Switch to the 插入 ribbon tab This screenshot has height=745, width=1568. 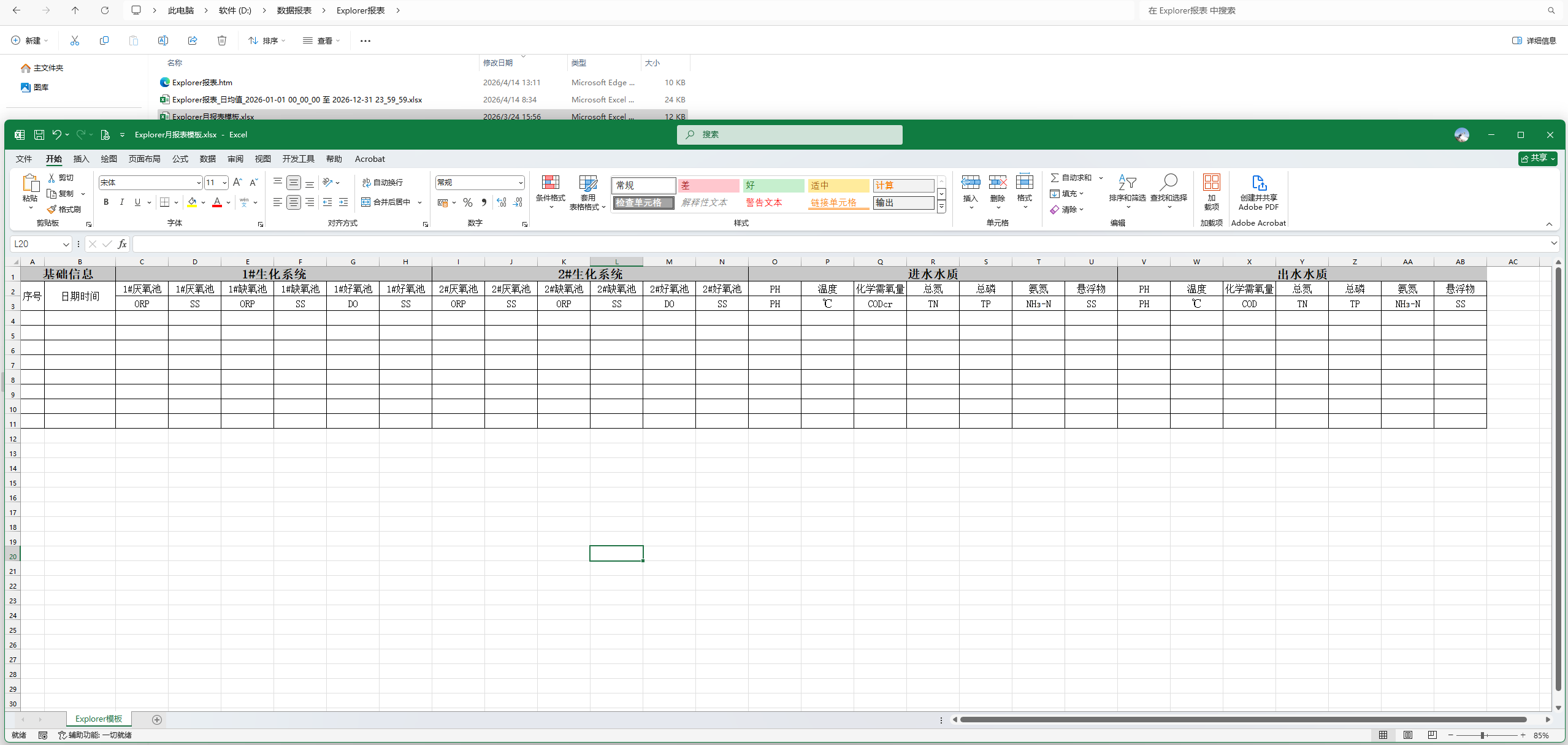(81, 159)
